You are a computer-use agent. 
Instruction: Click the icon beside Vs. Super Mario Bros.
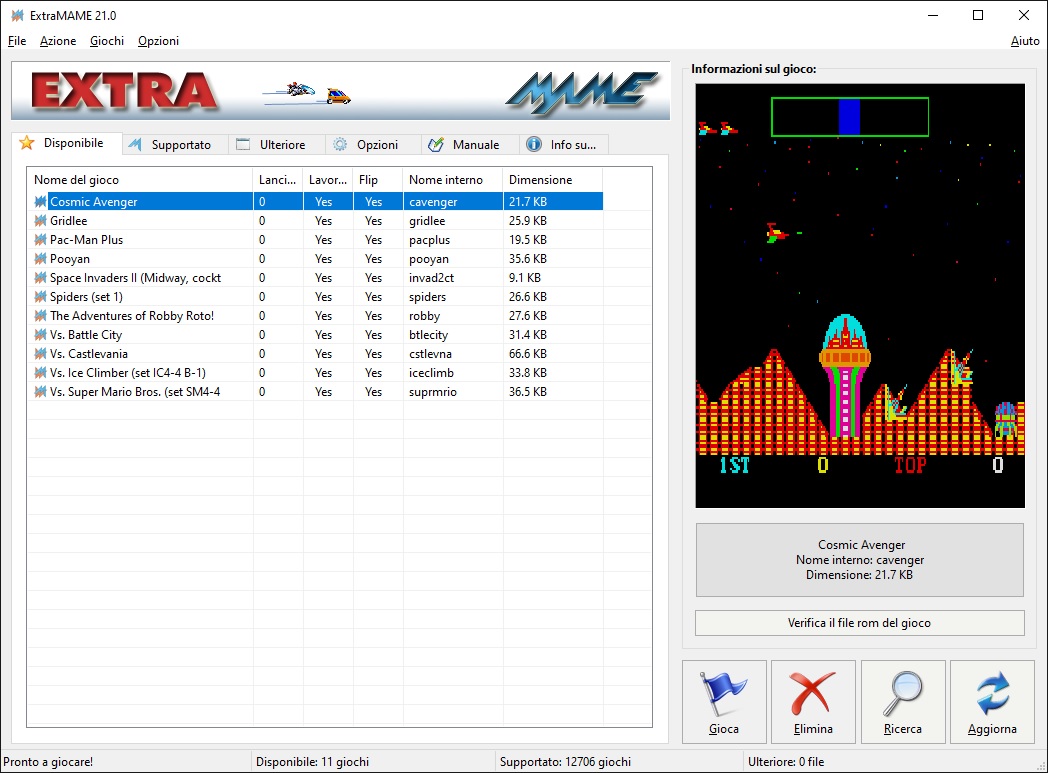coord(41,392)
